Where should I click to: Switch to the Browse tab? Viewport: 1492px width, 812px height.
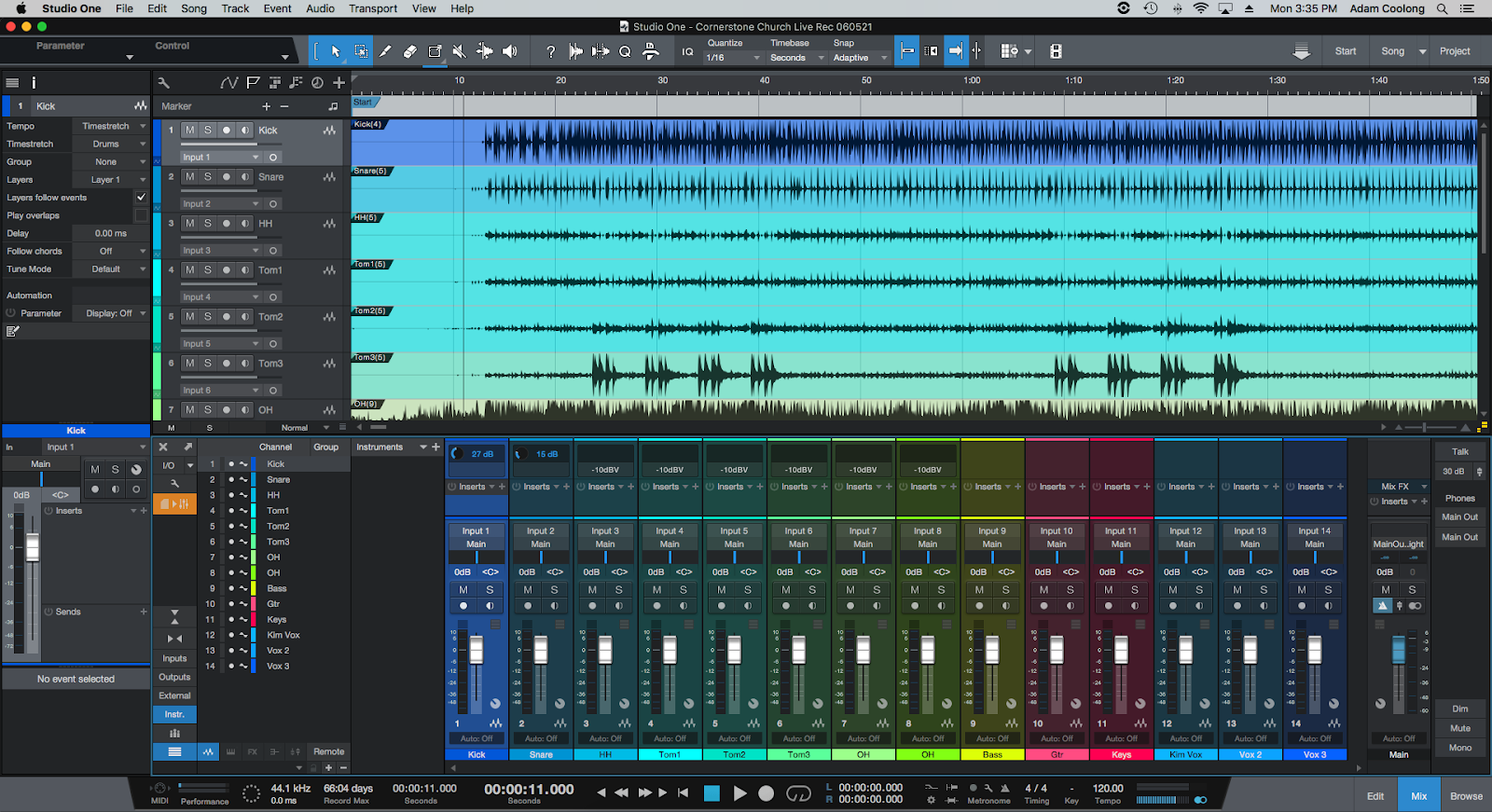point(1466,796)
